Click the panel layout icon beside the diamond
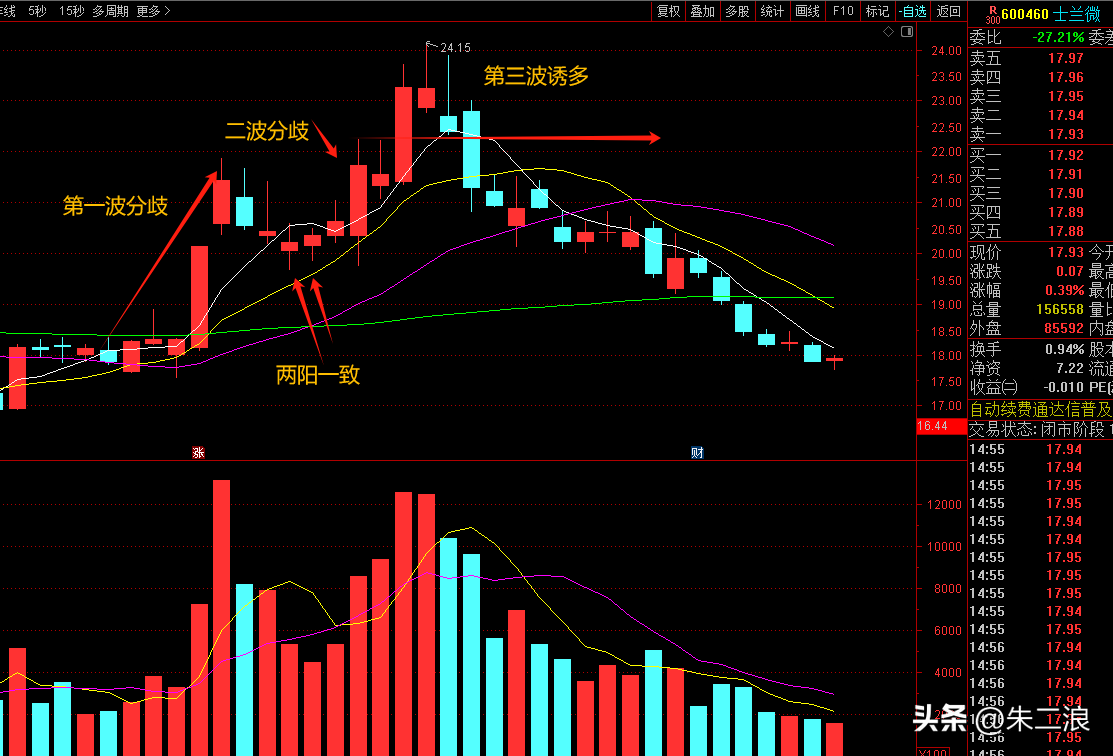1113x756 pixels. coord(907,32)
